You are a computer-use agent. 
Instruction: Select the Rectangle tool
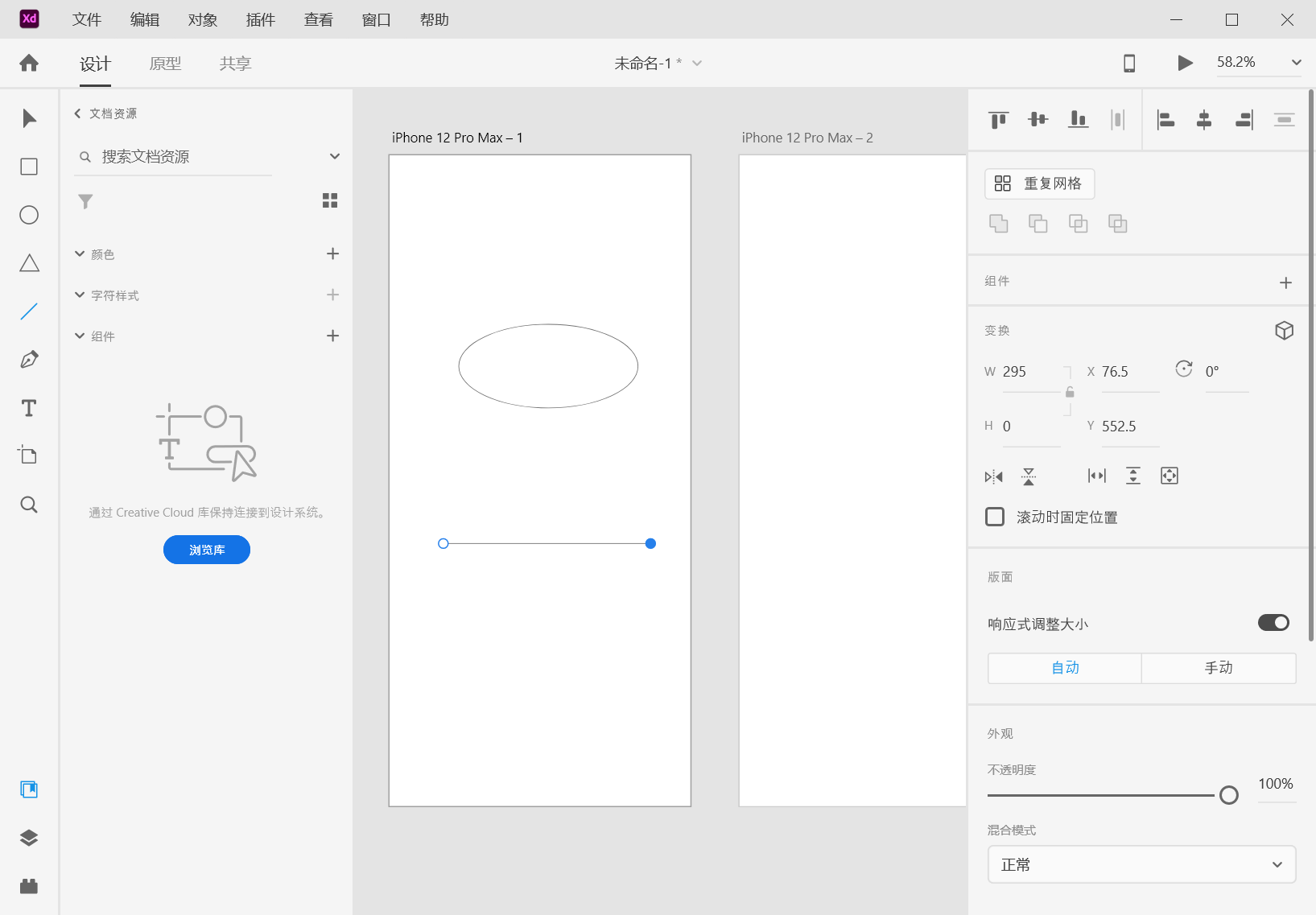click(29, 167)
